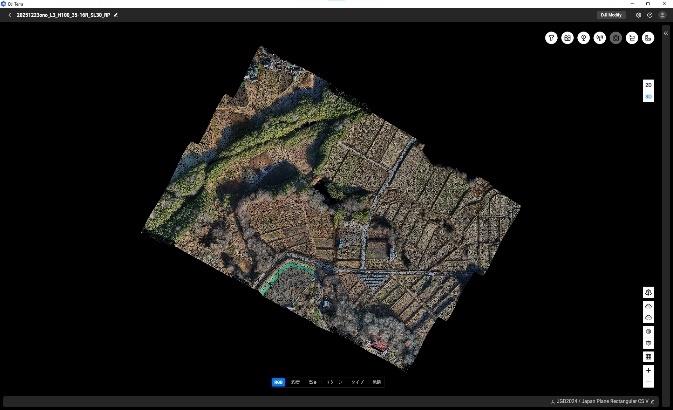Click the top bar icon just right of DJI Modify
Image resolution: width=673 pixels, height=410 pixels.
tap(638, 15)
